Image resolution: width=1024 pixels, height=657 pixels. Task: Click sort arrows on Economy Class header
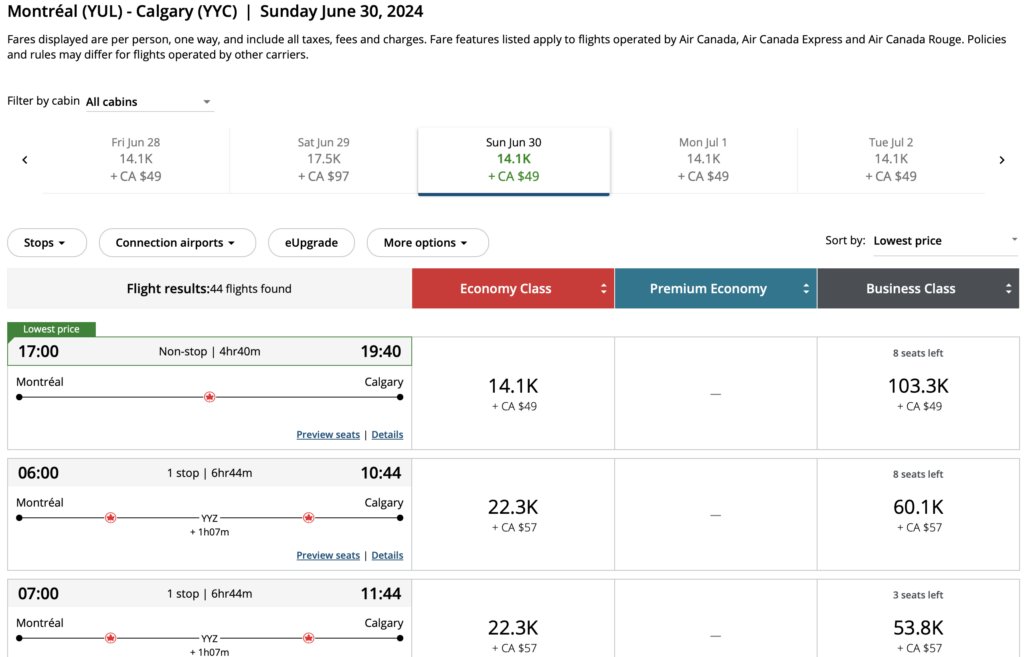pos(604,289)
